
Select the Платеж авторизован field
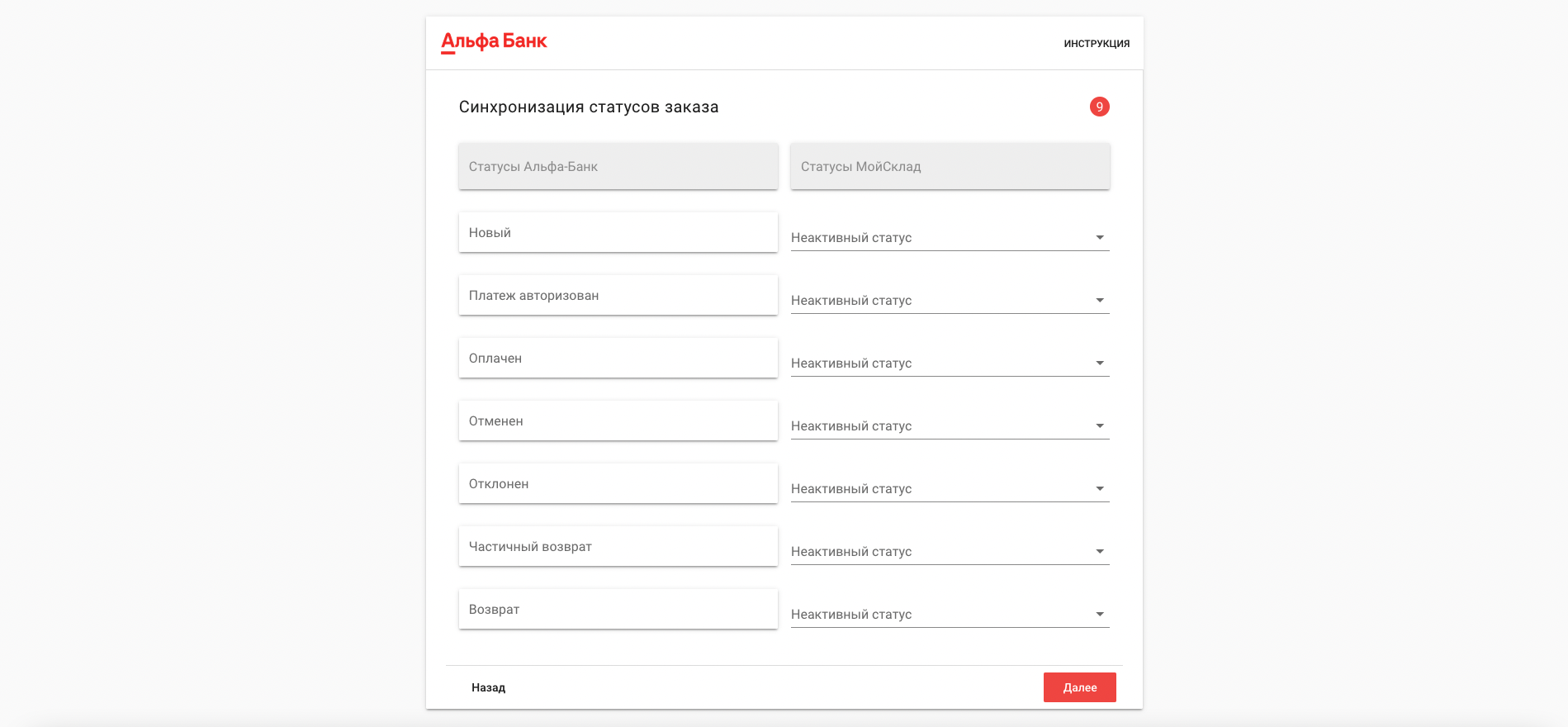(618, 296)
